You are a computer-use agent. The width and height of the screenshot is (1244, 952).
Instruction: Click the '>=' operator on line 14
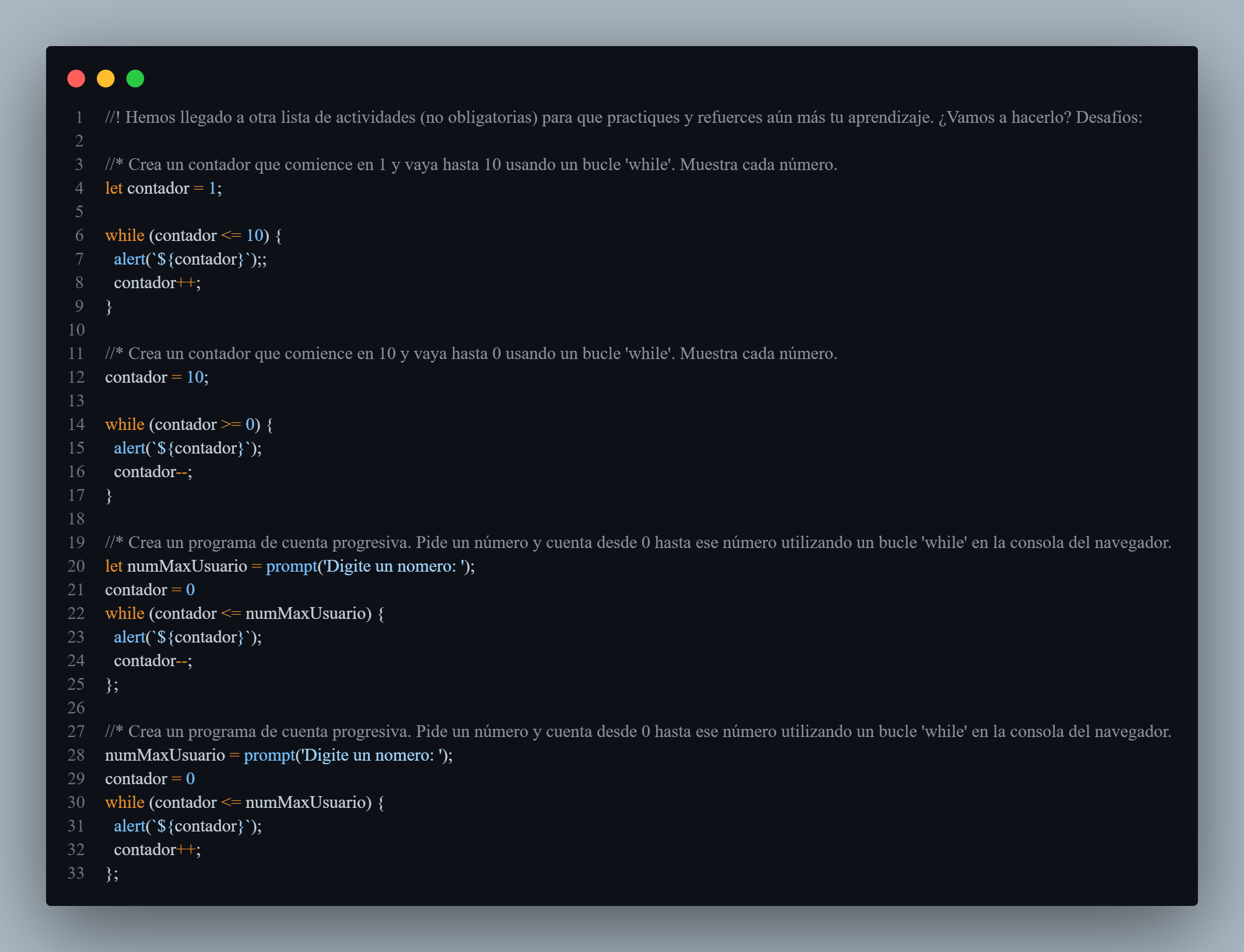[231, 424]
